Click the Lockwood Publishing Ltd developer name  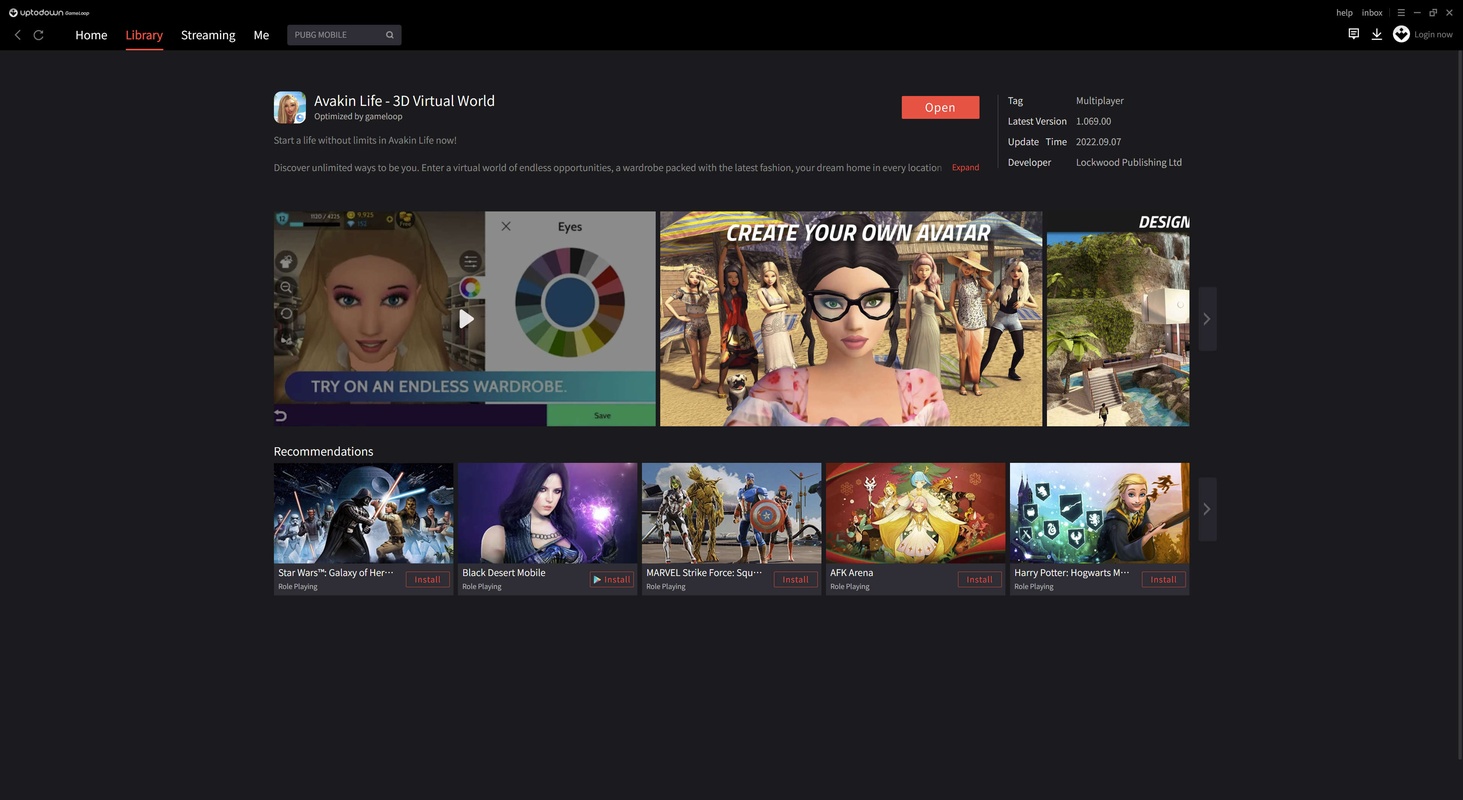(x=1129, y=163)
